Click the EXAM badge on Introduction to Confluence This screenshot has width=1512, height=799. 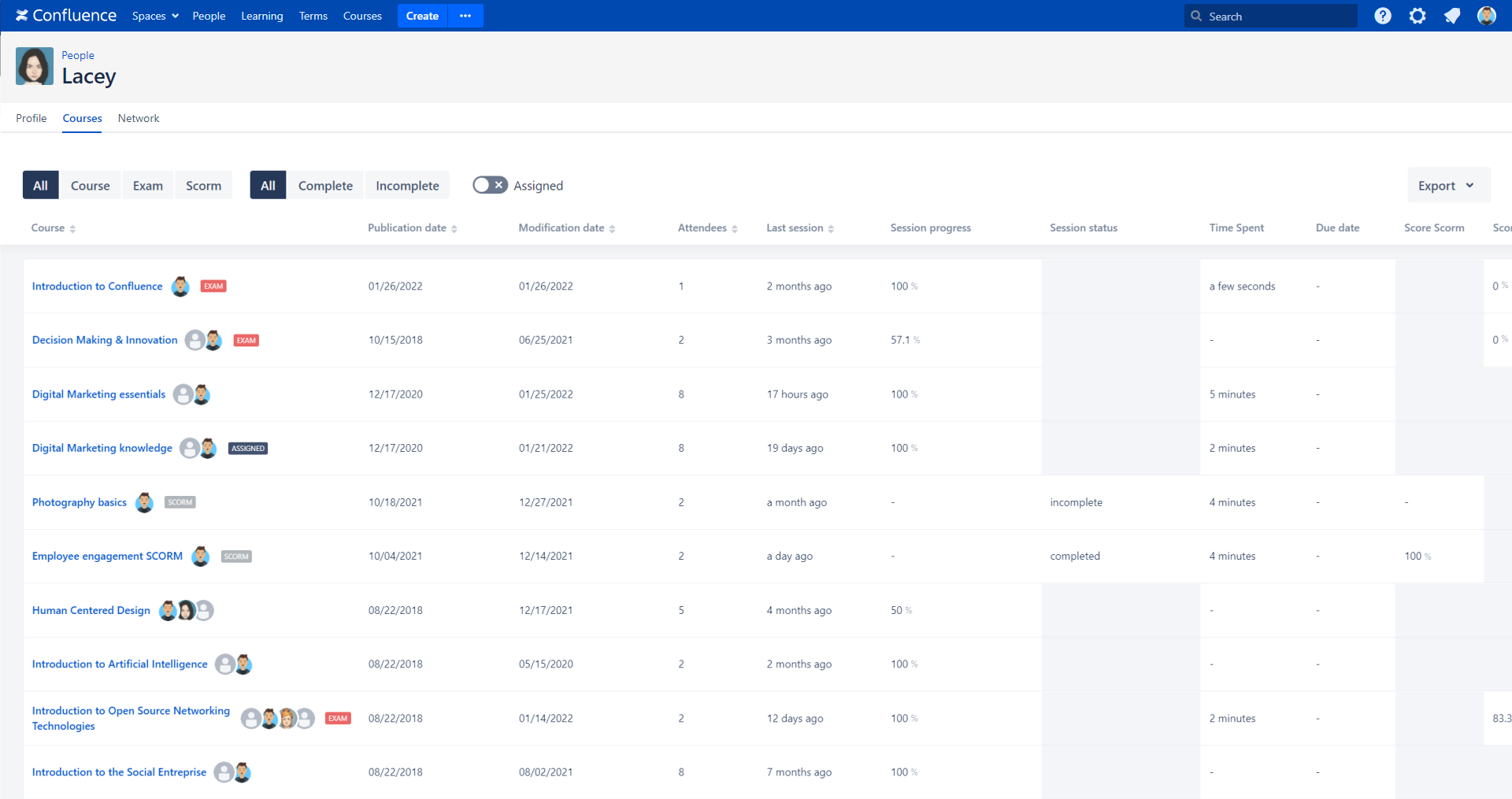pos(213,287)
